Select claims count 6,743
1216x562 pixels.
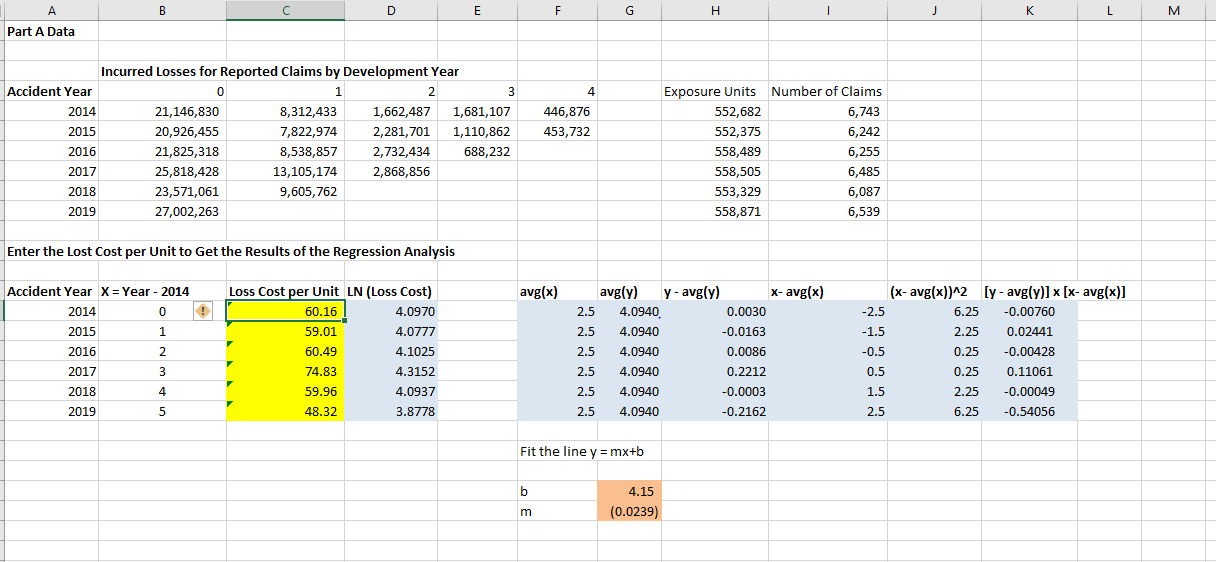pos(863,111)
